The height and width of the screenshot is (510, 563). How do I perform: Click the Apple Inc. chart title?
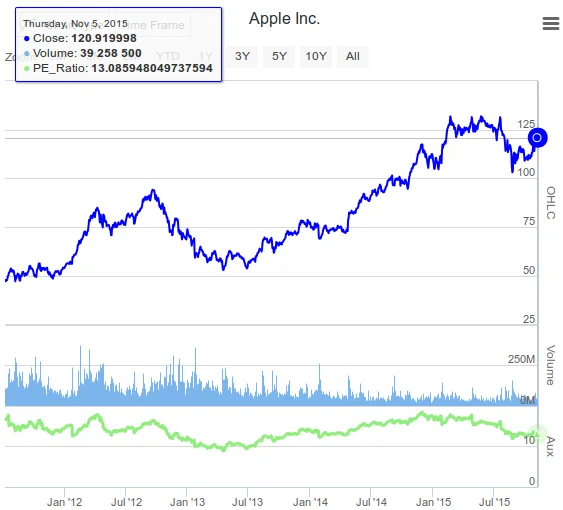(x=284, y=19)
